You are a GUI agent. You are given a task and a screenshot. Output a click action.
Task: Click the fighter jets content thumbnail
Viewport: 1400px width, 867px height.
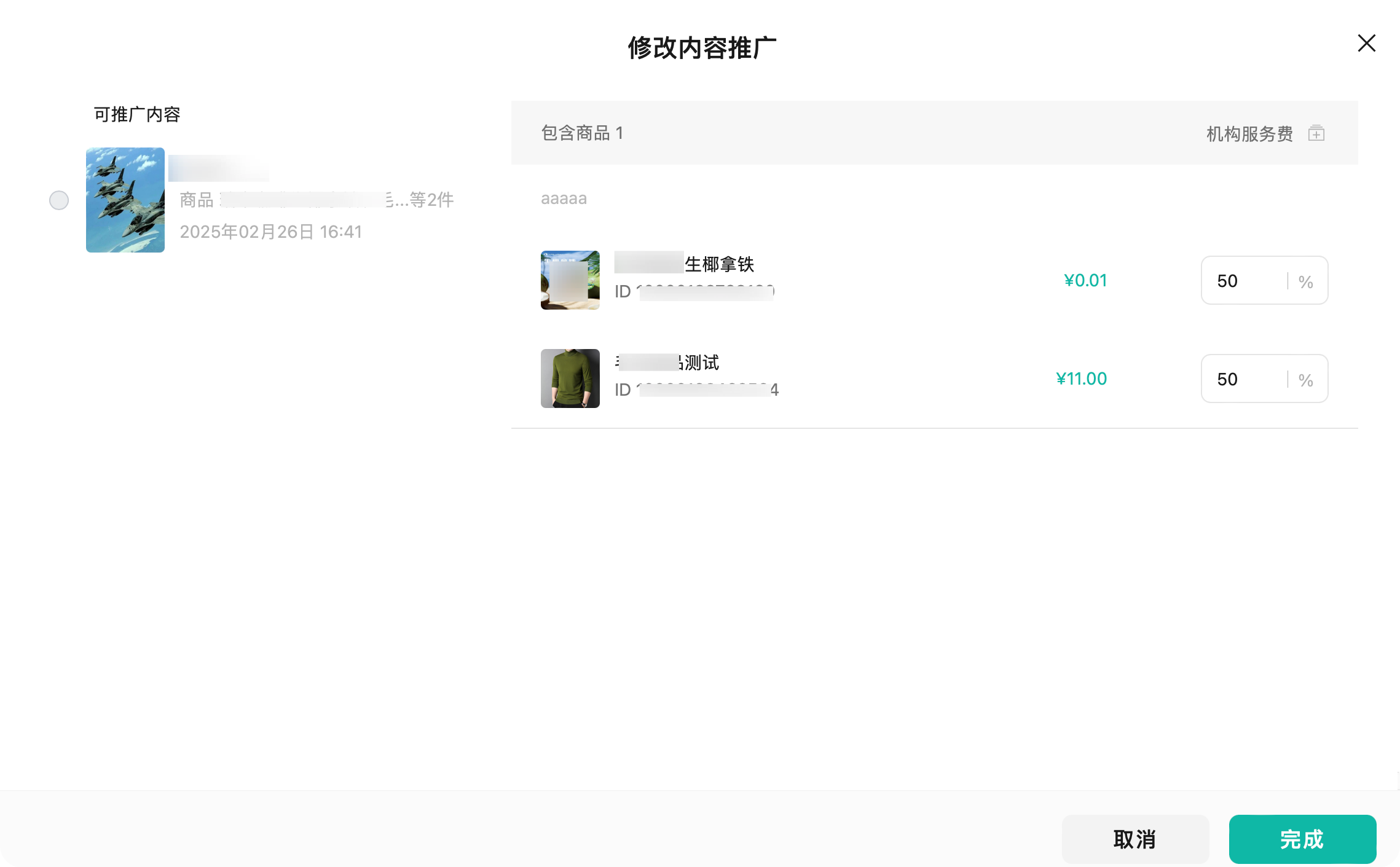(x=125, y=200)
